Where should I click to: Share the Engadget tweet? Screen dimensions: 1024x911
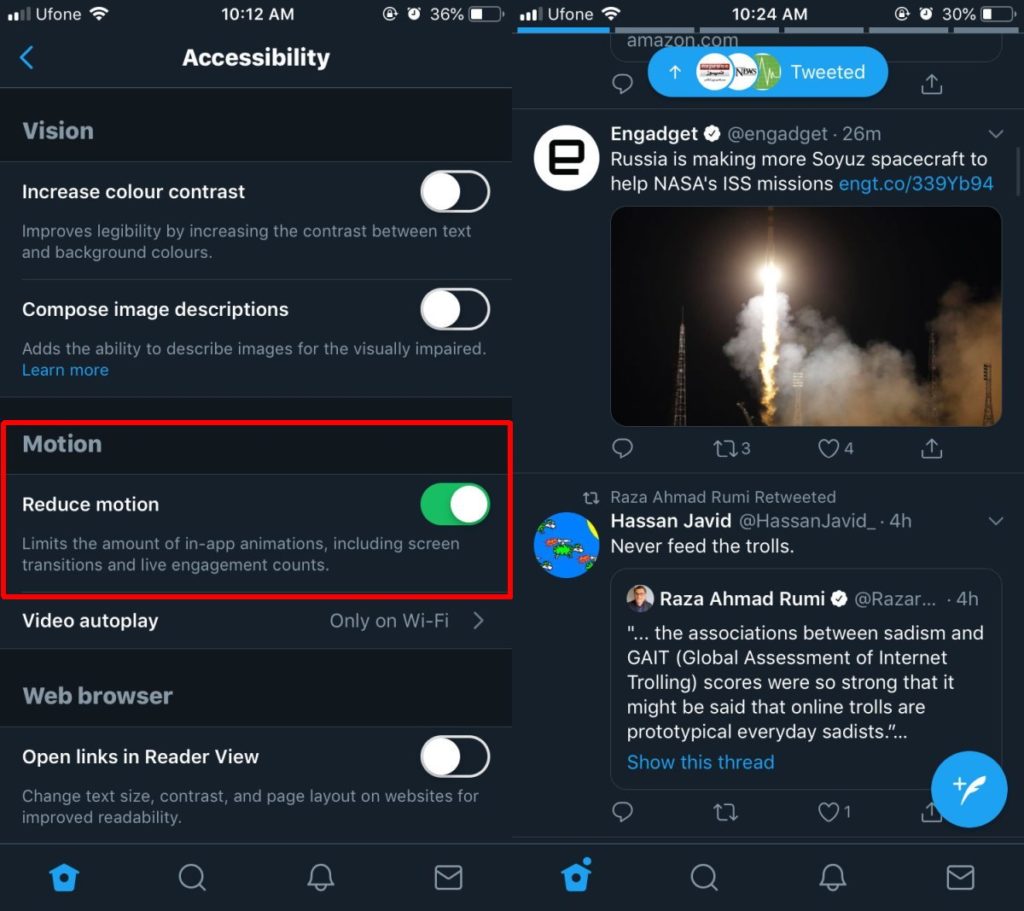pos(931,449)
